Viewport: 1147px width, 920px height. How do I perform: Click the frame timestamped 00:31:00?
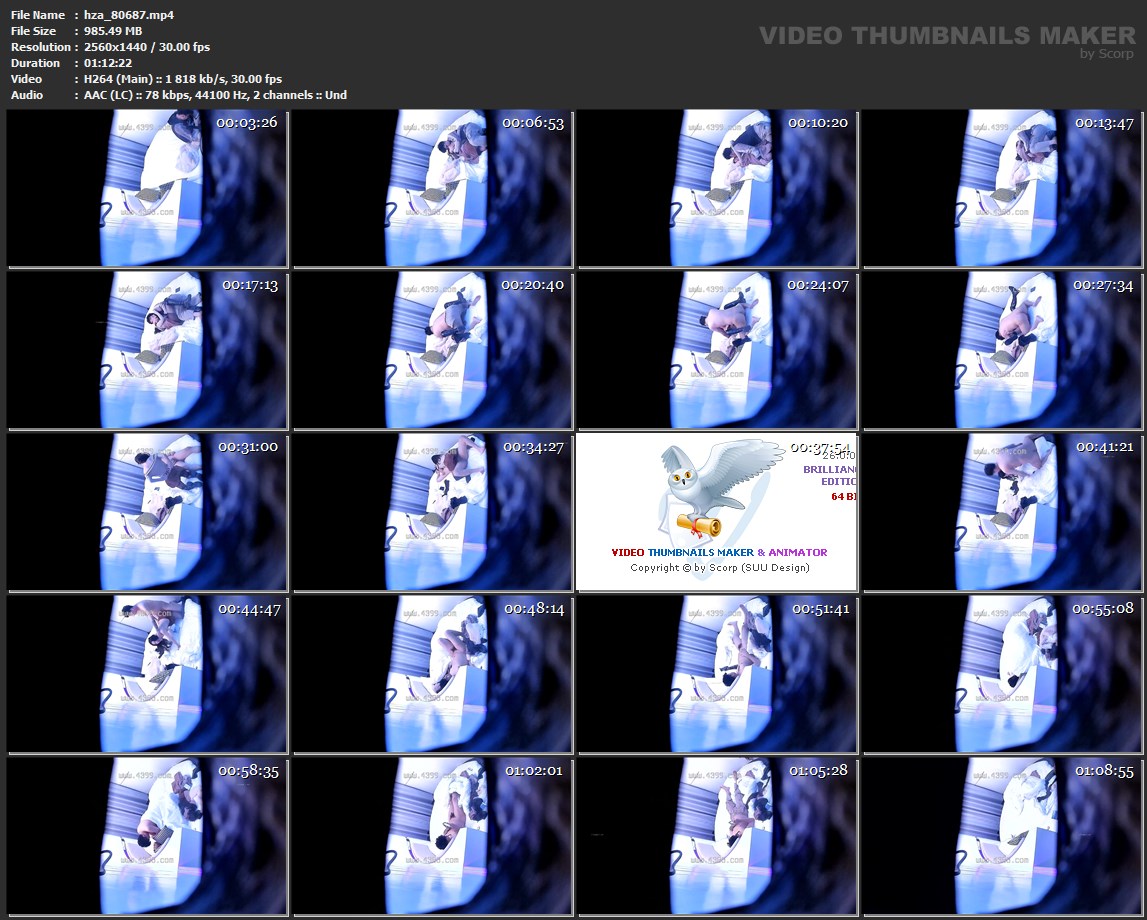[x=147, y=512]
